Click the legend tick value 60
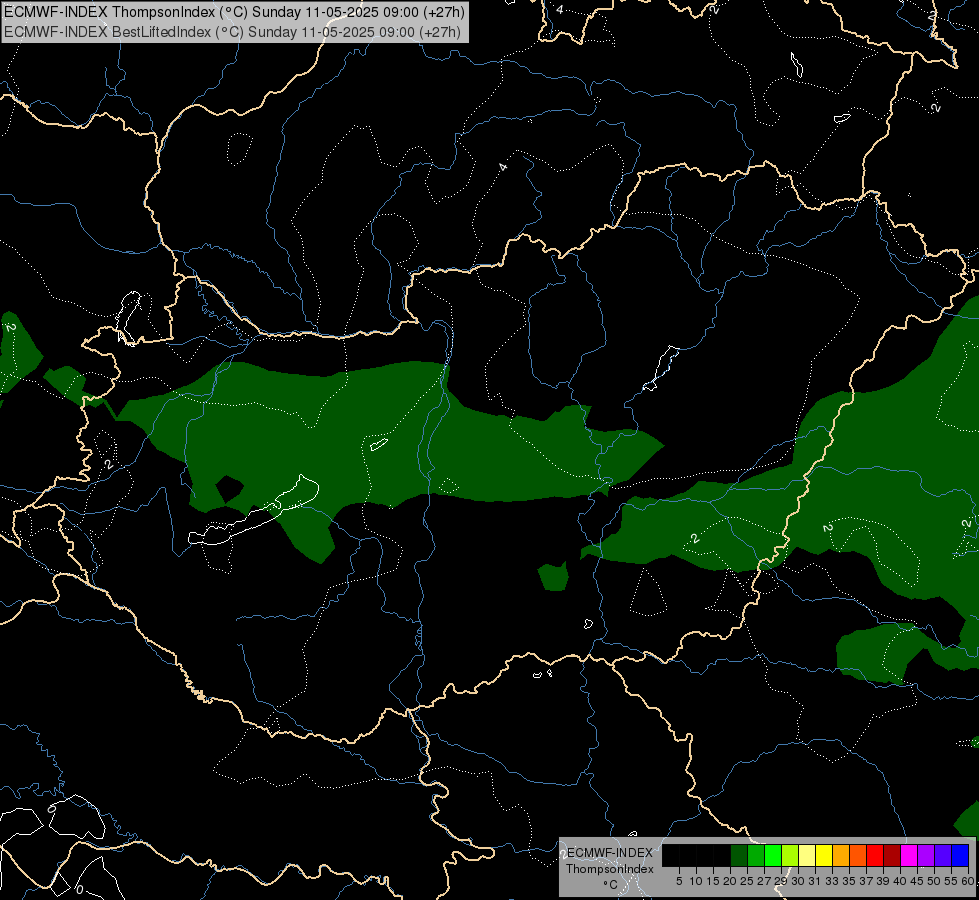Image resolution: width=979 pixels, height=900 pixels. click(968, 881)
